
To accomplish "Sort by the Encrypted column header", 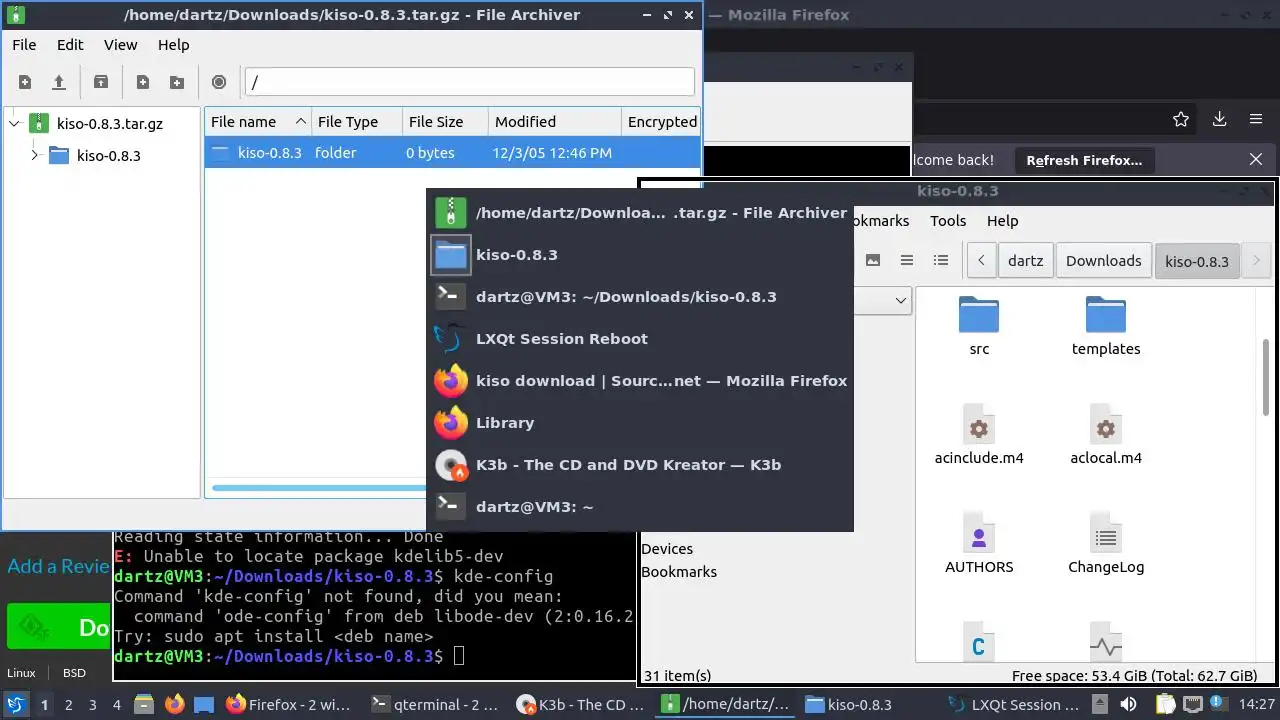I will click(x=661, y=122).
